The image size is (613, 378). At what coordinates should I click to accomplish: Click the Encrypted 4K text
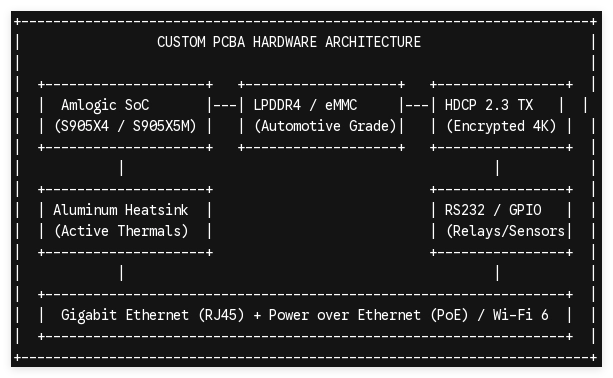501,126
